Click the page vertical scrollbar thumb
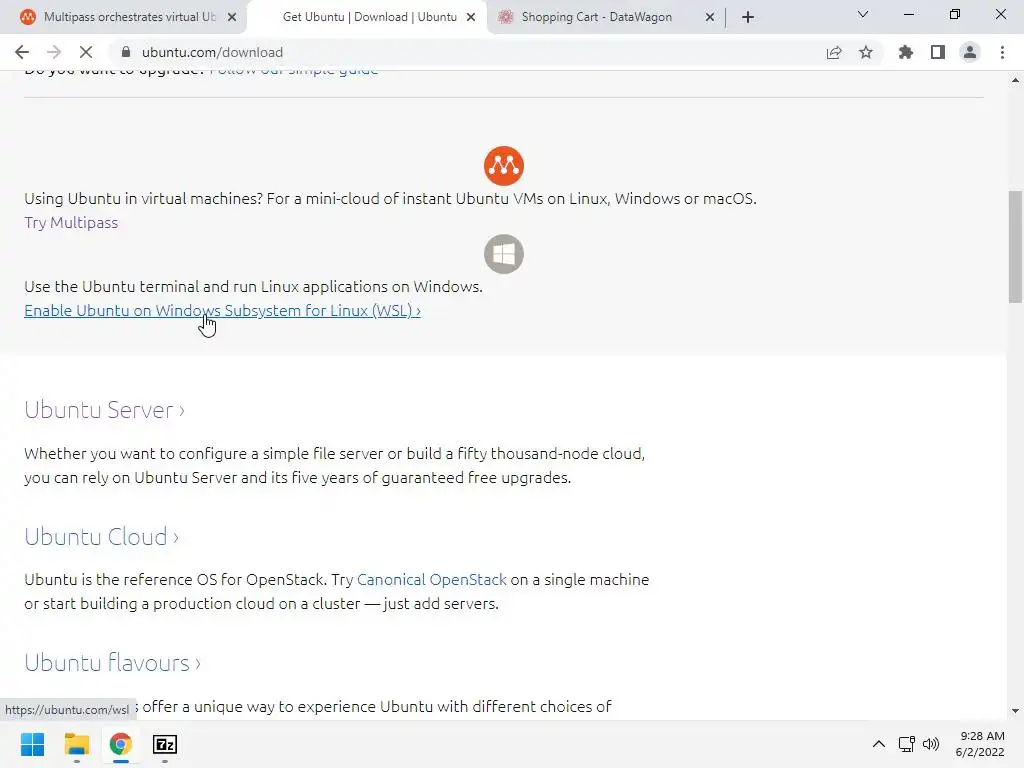Viewport: 1024px width, 768px height. coord(1015,247)
